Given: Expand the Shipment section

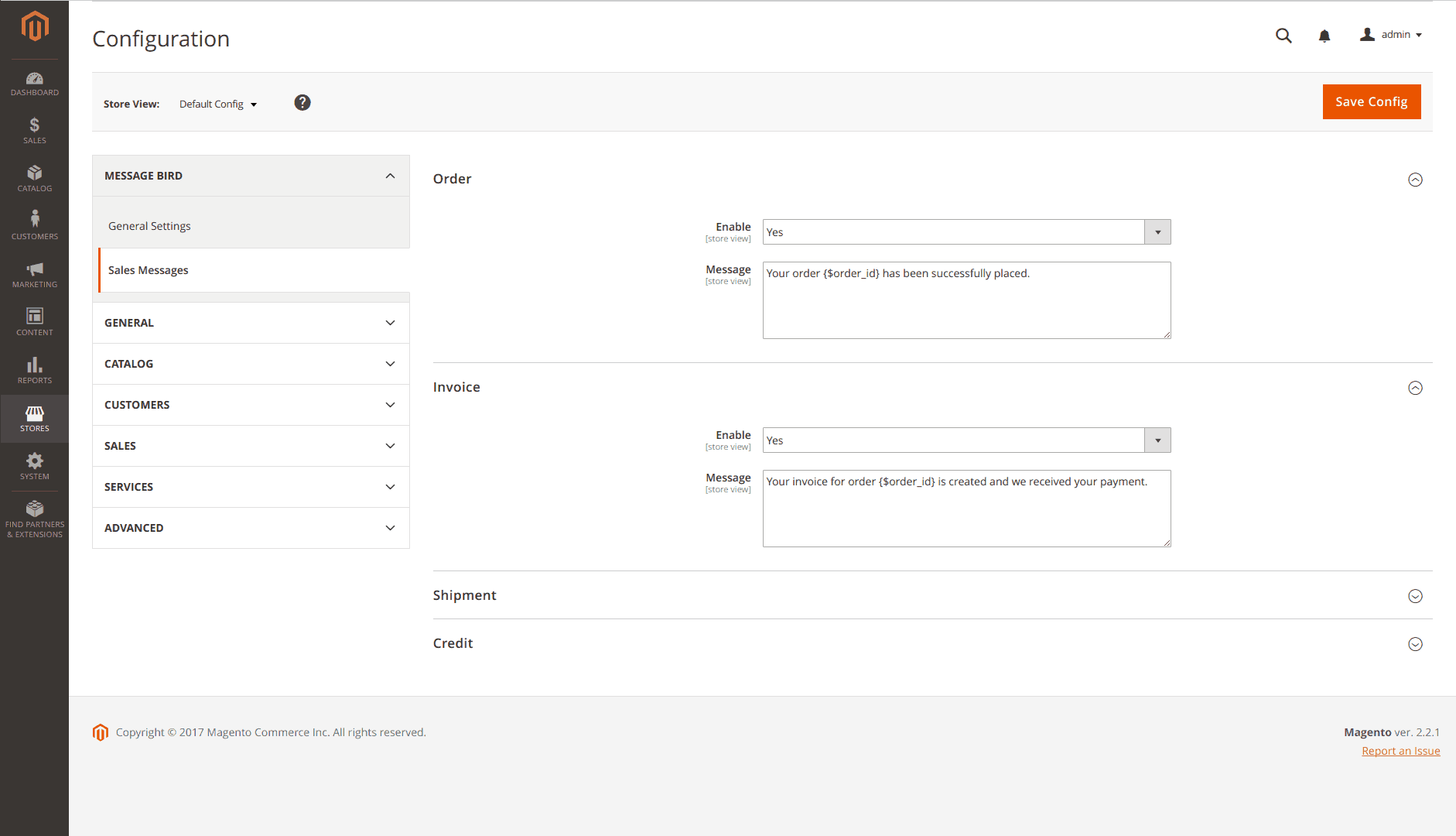Looking at the screenshot, I should (x=1415, y=596).
